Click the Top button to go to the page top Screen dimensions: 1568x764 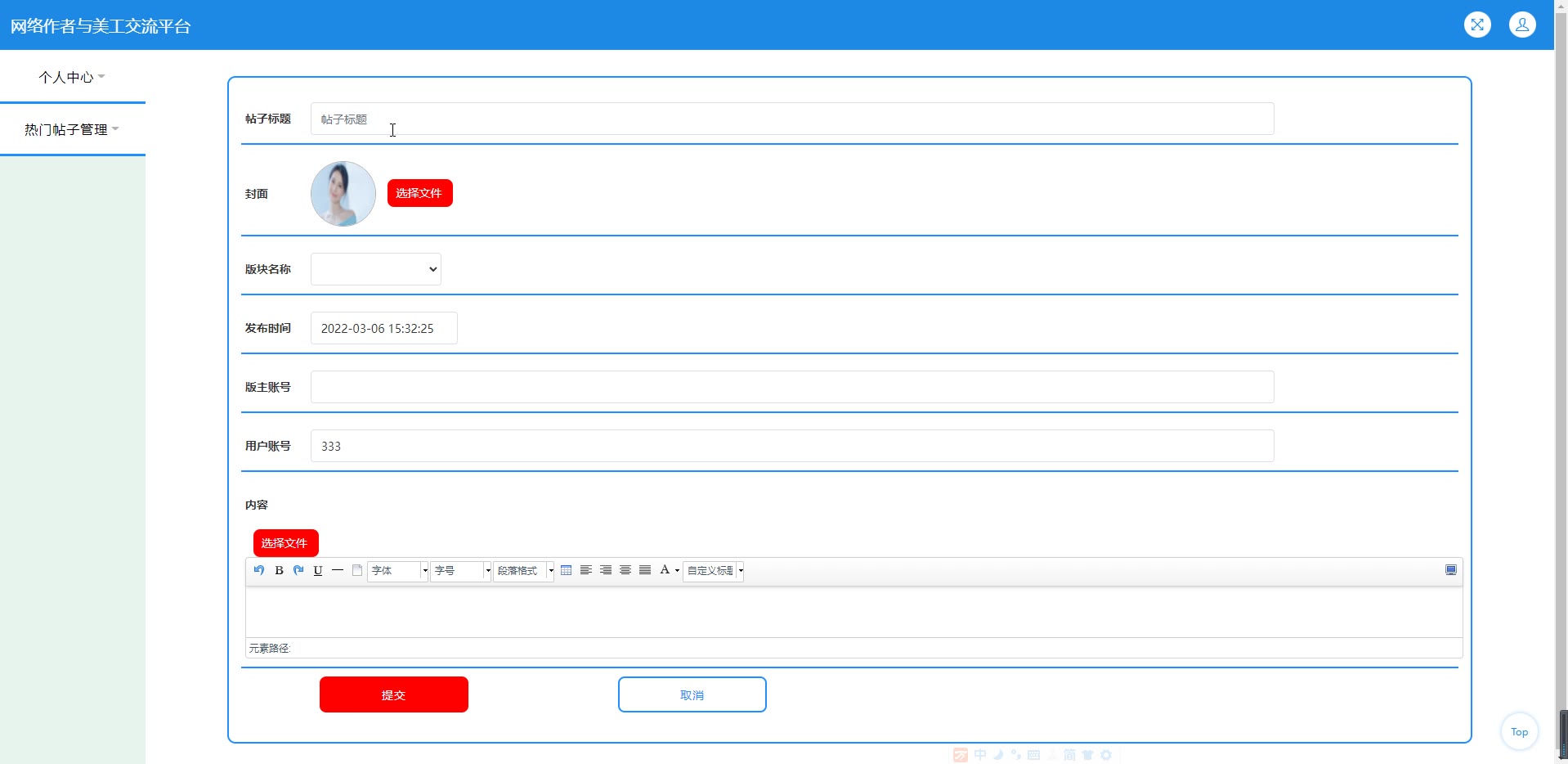click(1520, 731)
